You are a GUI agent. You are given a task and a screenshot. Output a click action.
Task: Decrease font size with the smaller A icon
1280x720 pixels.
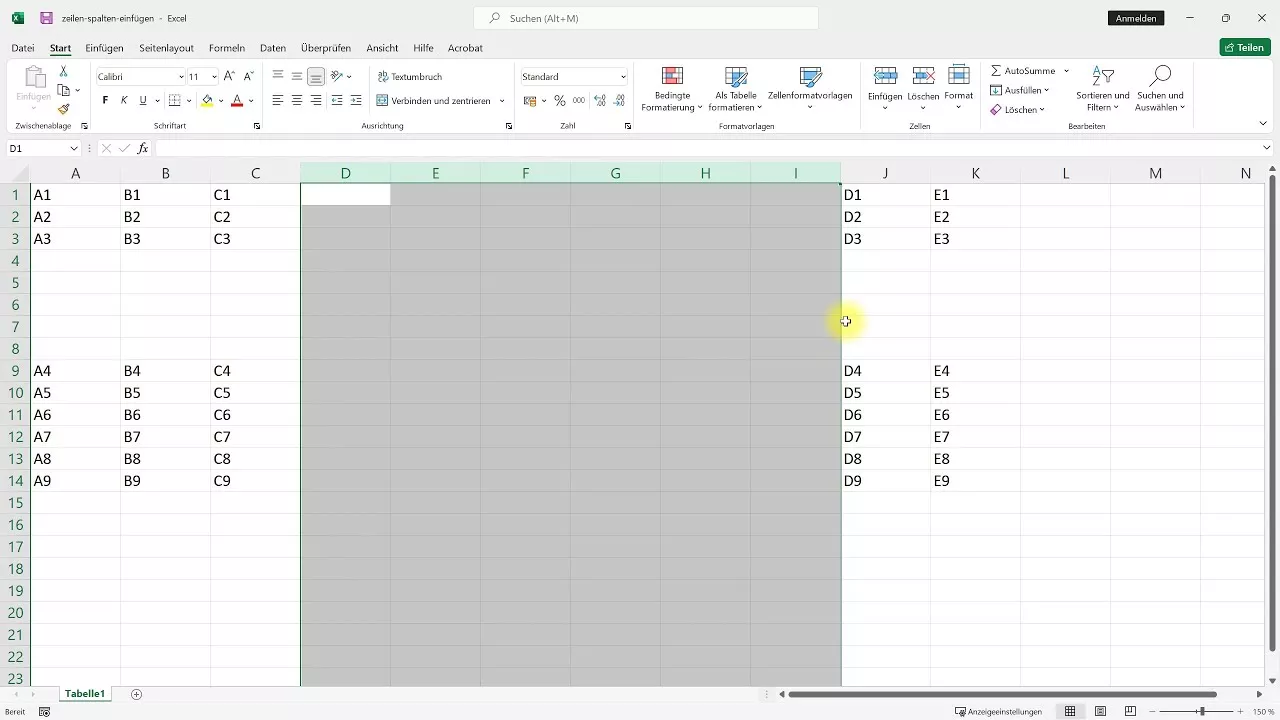(x=249, y=76)
